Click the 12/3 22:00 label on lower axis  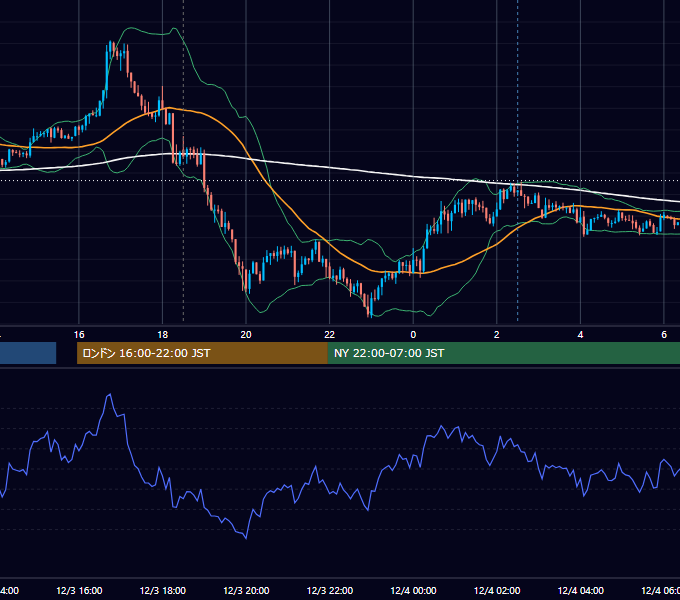click(330, 591)
